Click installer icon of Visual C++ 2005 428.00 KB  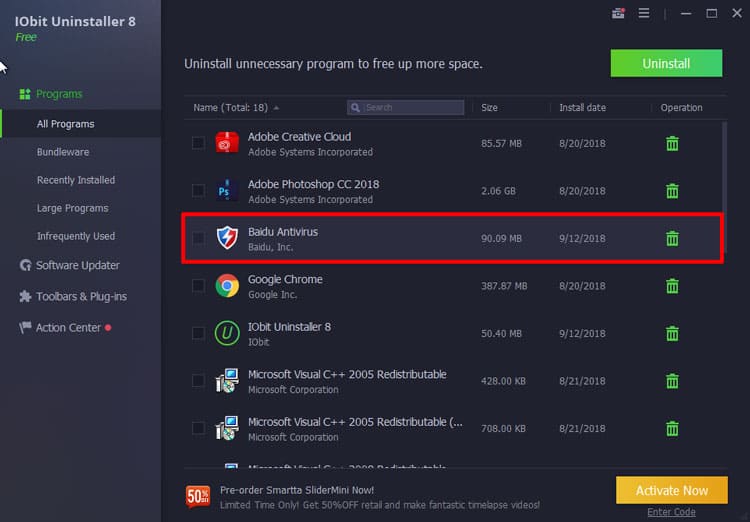[x=227, y=380]
